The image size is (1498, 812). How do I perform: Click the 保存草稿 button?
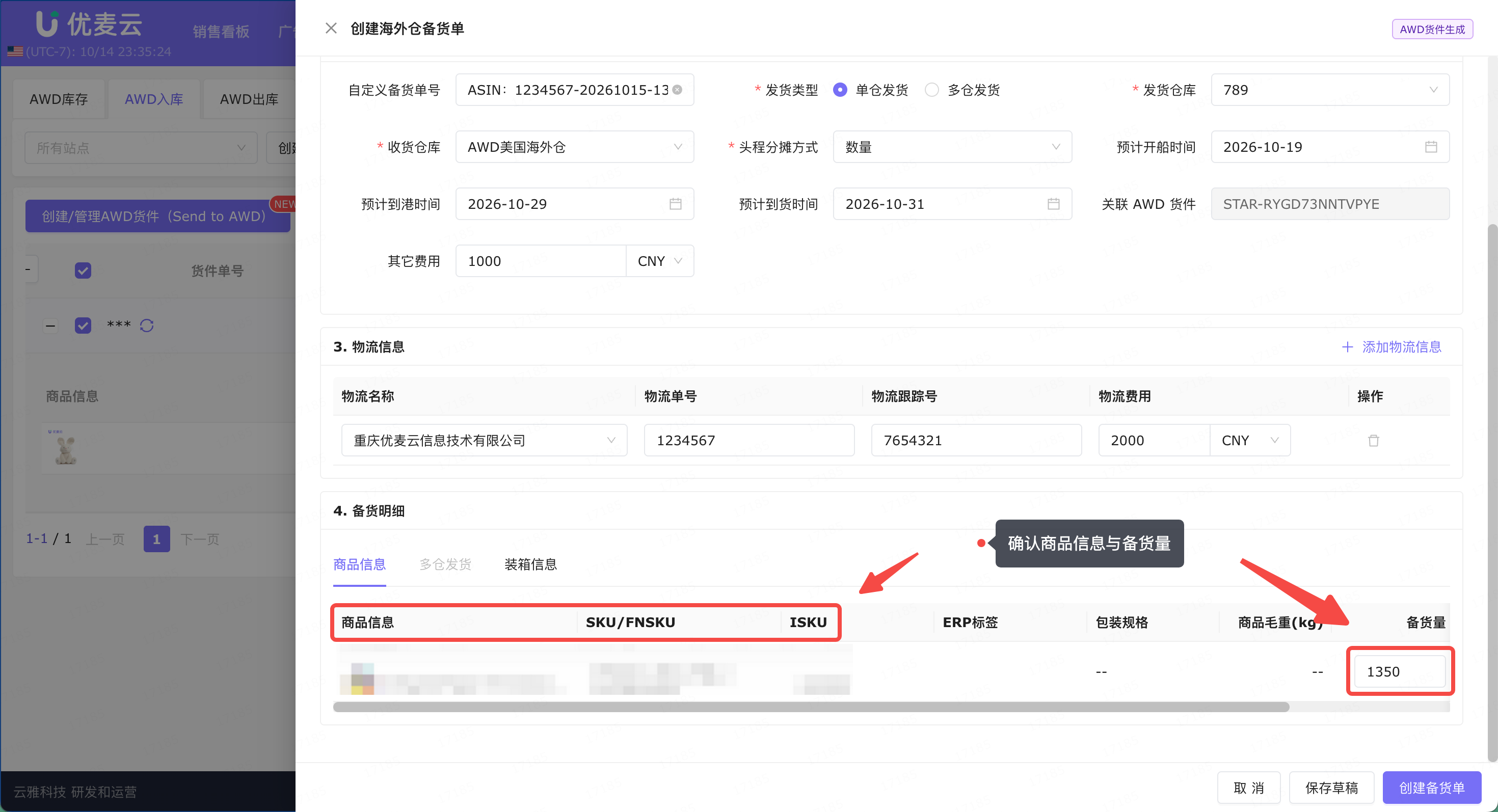[x=1331, y=788]
